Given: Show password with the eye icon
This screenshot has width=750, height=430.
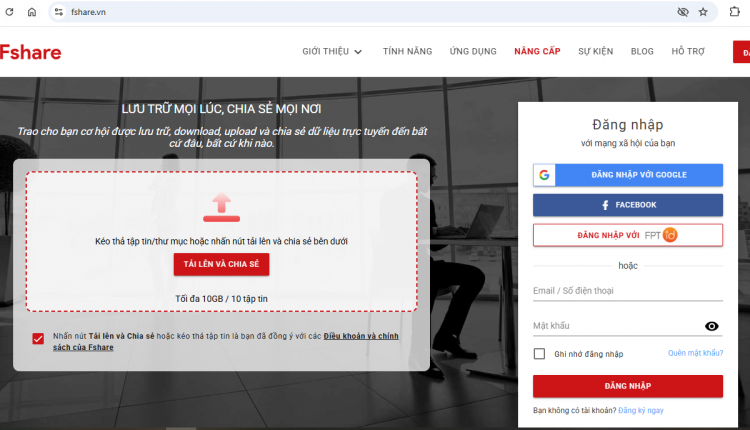Looking at the screenshot, I should pyautogui.click(x=712, y=326).
